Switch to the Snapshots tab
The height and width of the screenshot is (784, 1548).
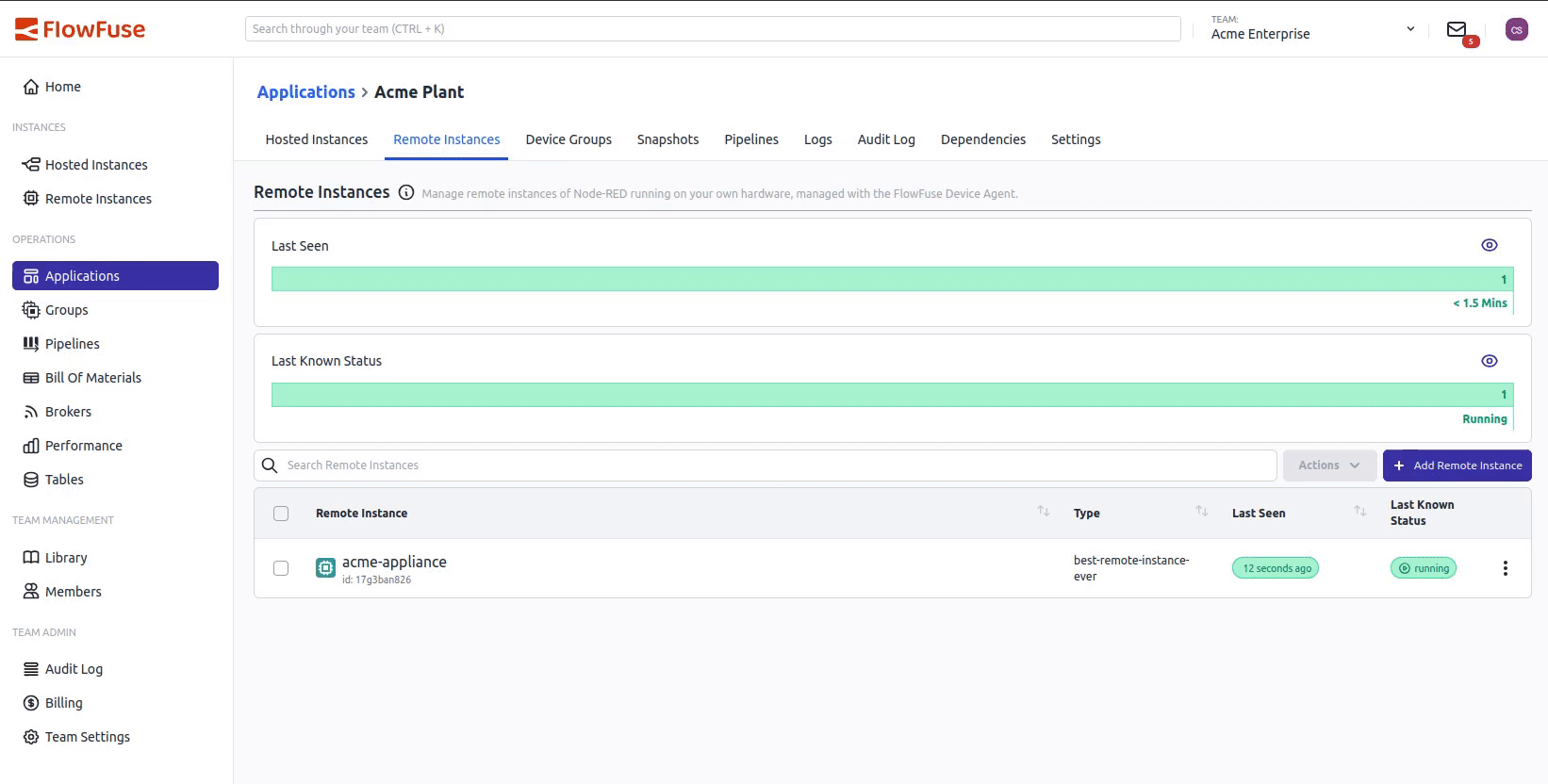coord(667,139)
